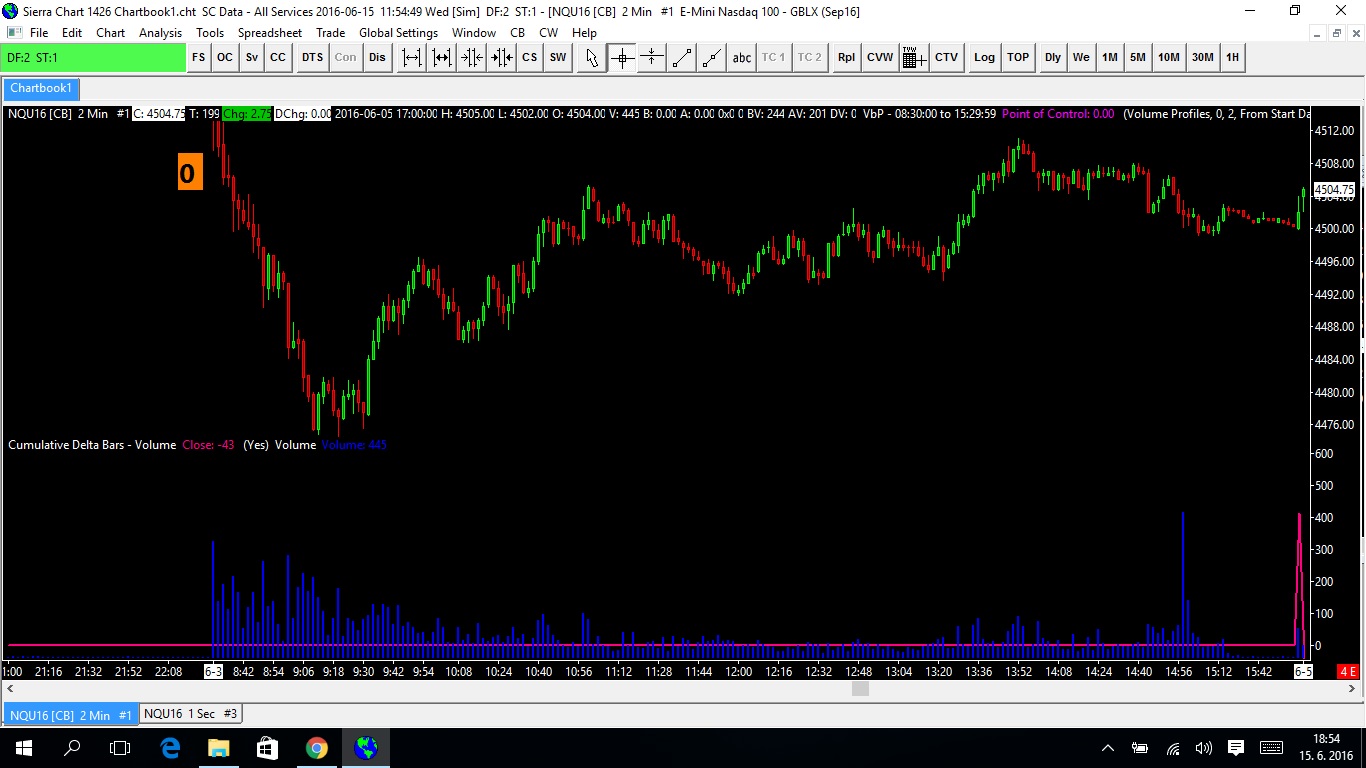Click the Dis disconnect button
The width and height of the screenshot is (1366, 768).
click(x=377, y=57)
